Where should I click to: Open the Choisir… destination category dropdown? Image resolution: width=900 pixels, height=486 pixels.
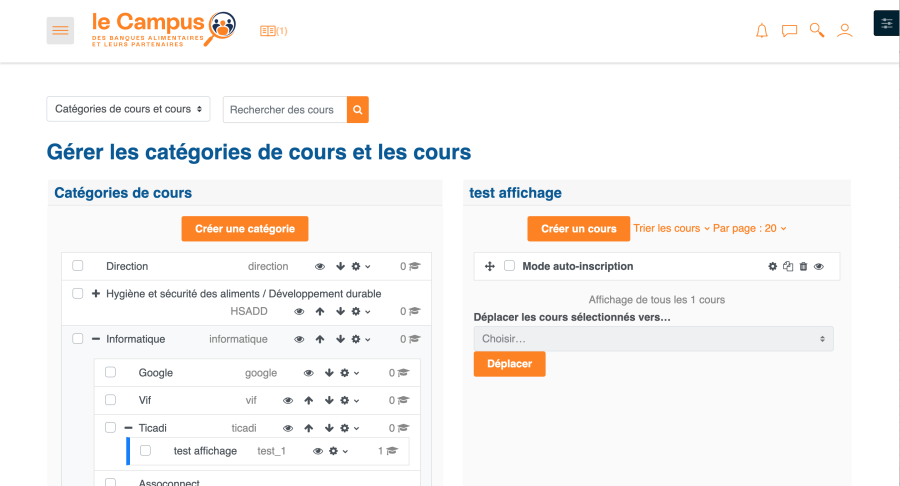click(x=653, y=339)
